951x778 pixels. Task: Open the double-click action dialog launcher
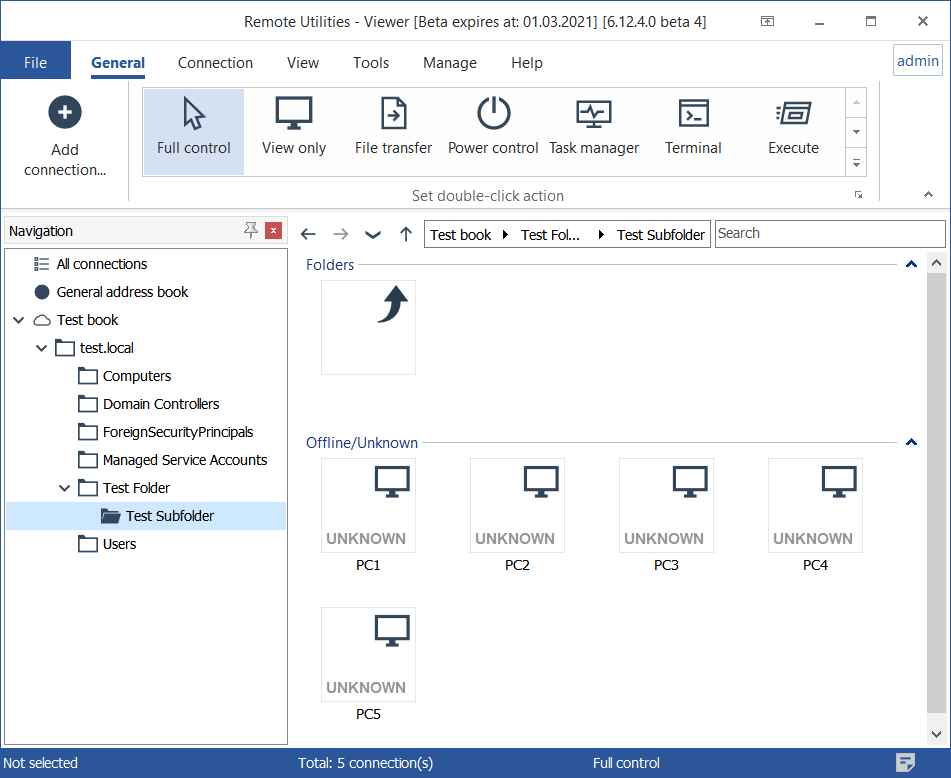(858, 195)
